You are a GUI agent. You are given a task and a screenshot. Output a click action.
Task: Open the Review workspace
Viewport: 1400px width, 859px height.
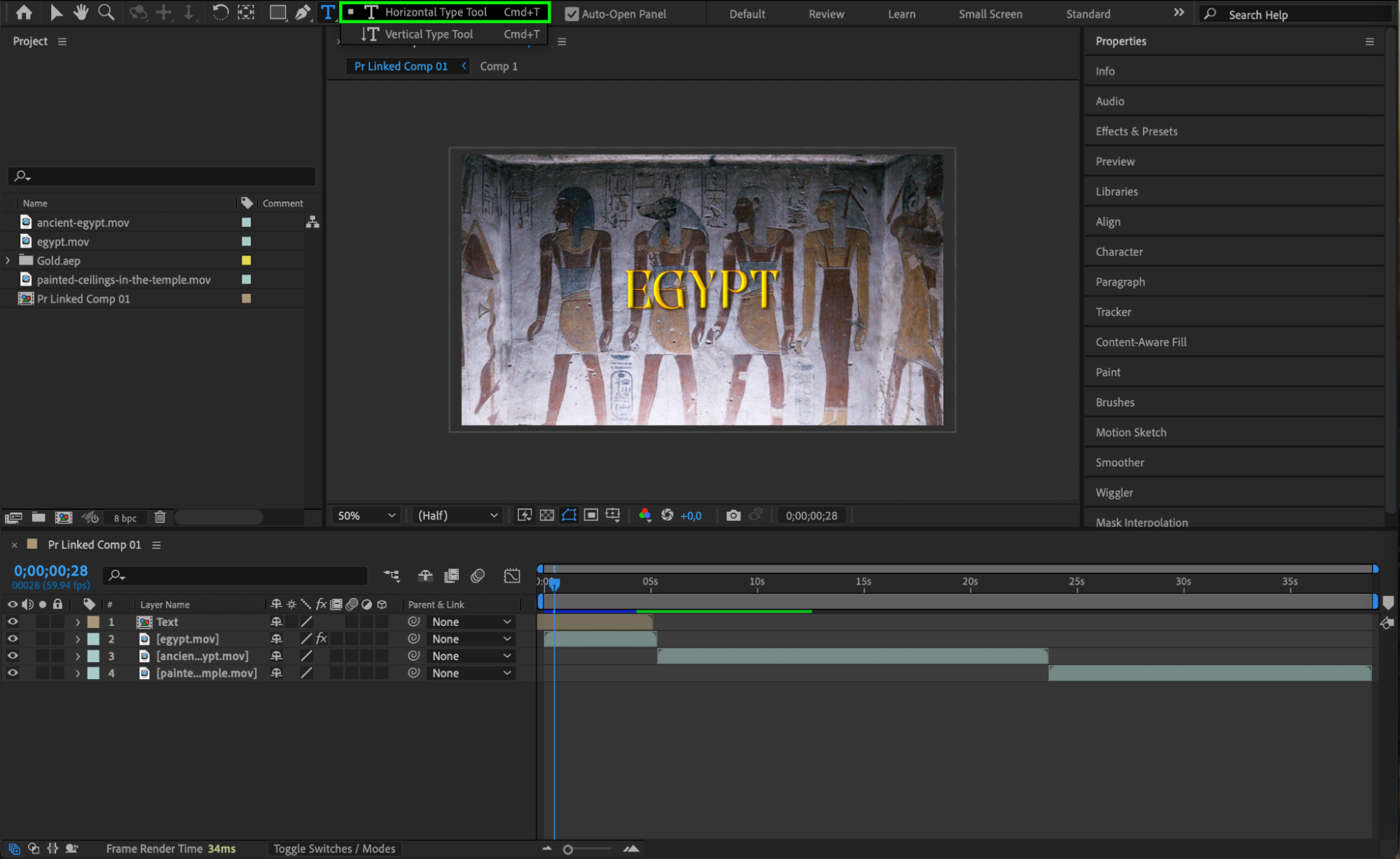(x=826, y=14)
